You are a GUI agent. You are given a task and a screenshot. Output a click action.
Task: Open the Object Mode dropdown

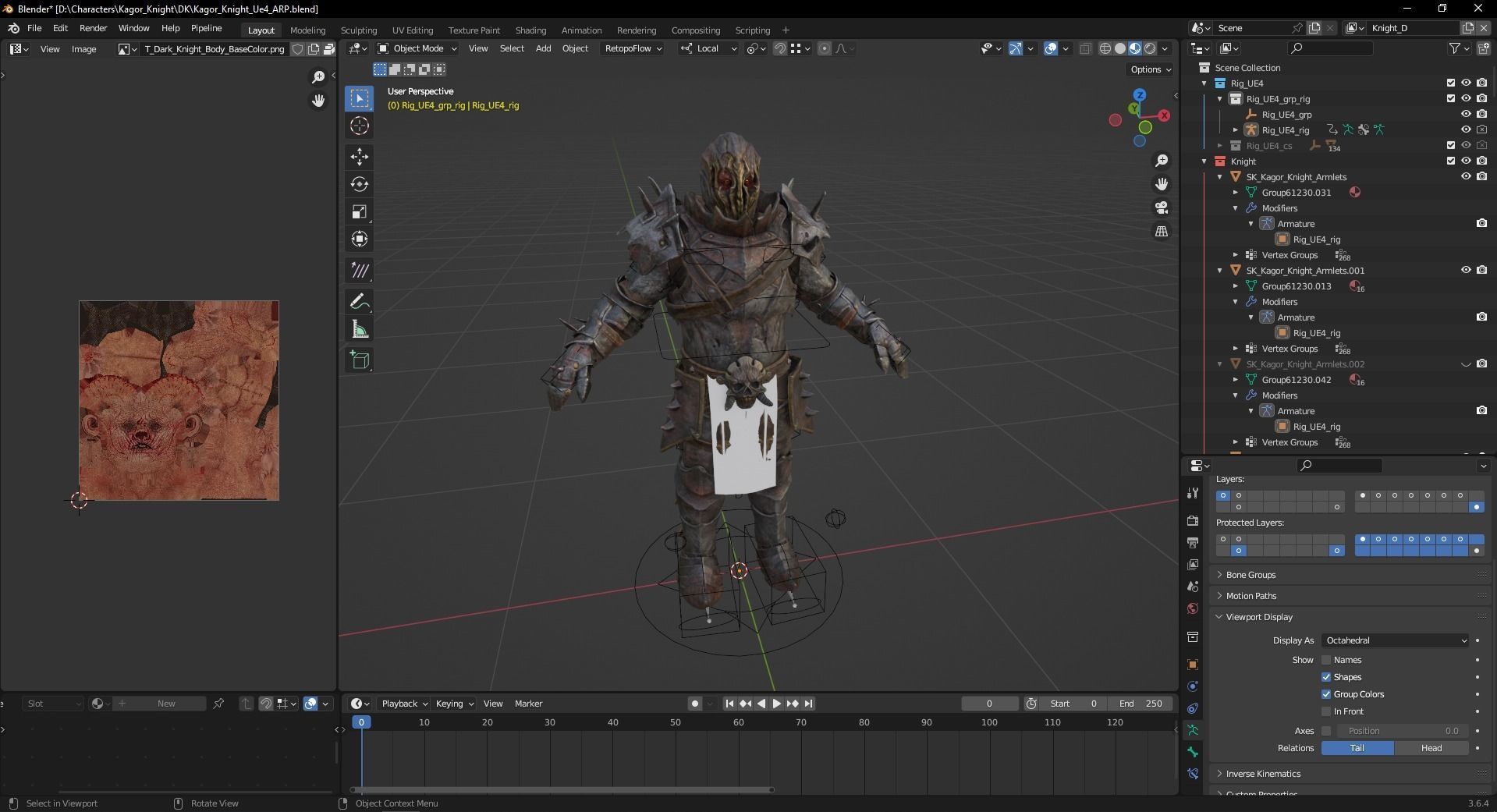pos(417,48)
